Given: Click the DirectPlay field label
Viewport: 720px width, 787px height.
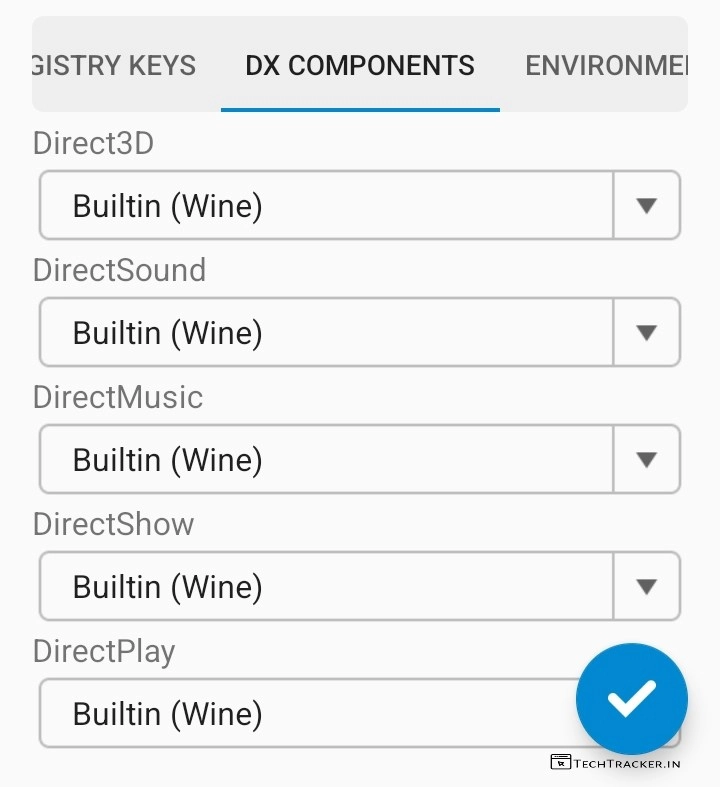Looking at the screenshot, I should click(x=104, y=651).
